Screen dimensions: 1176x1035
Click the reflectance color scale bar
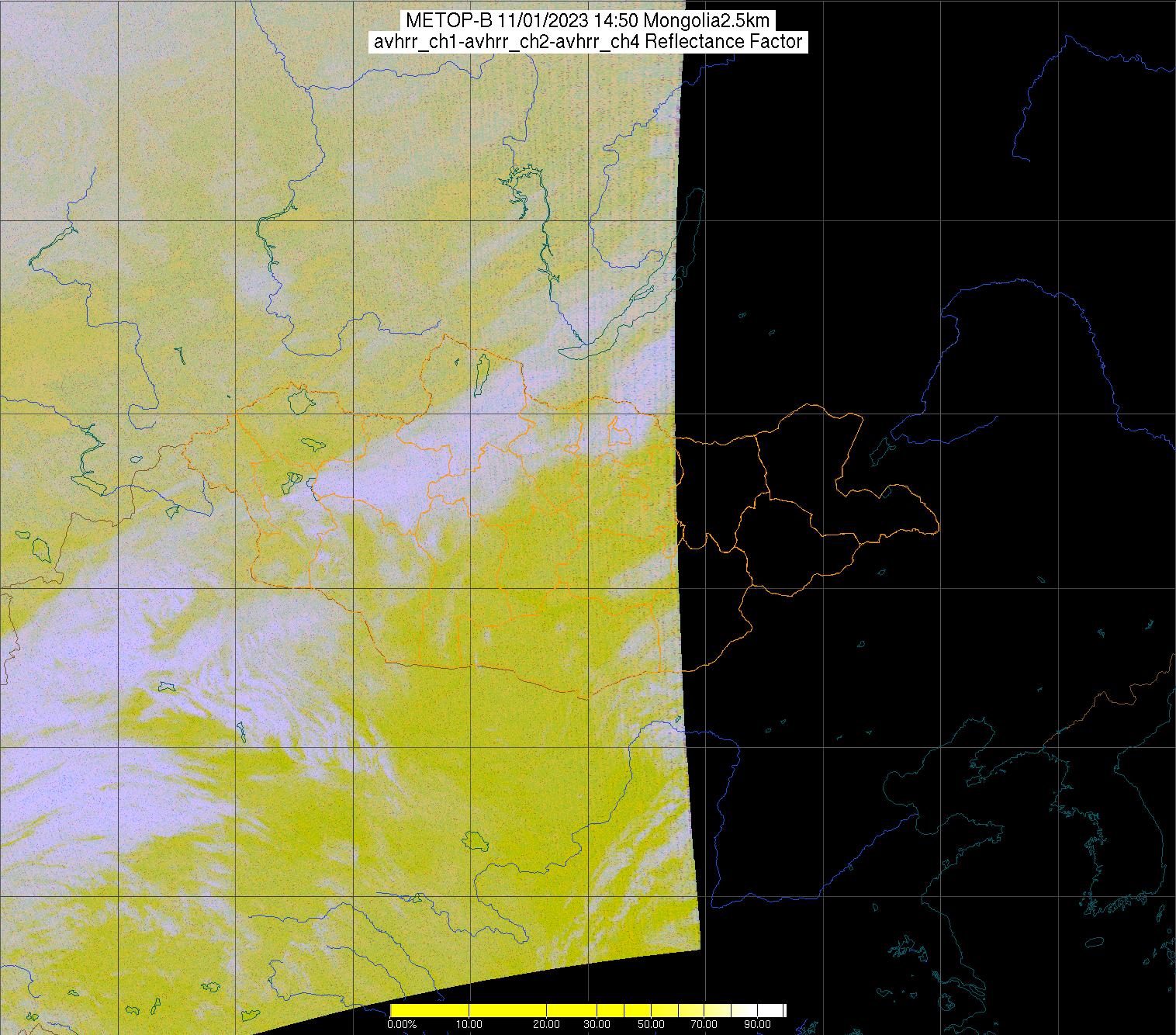tap(588, 1010)
